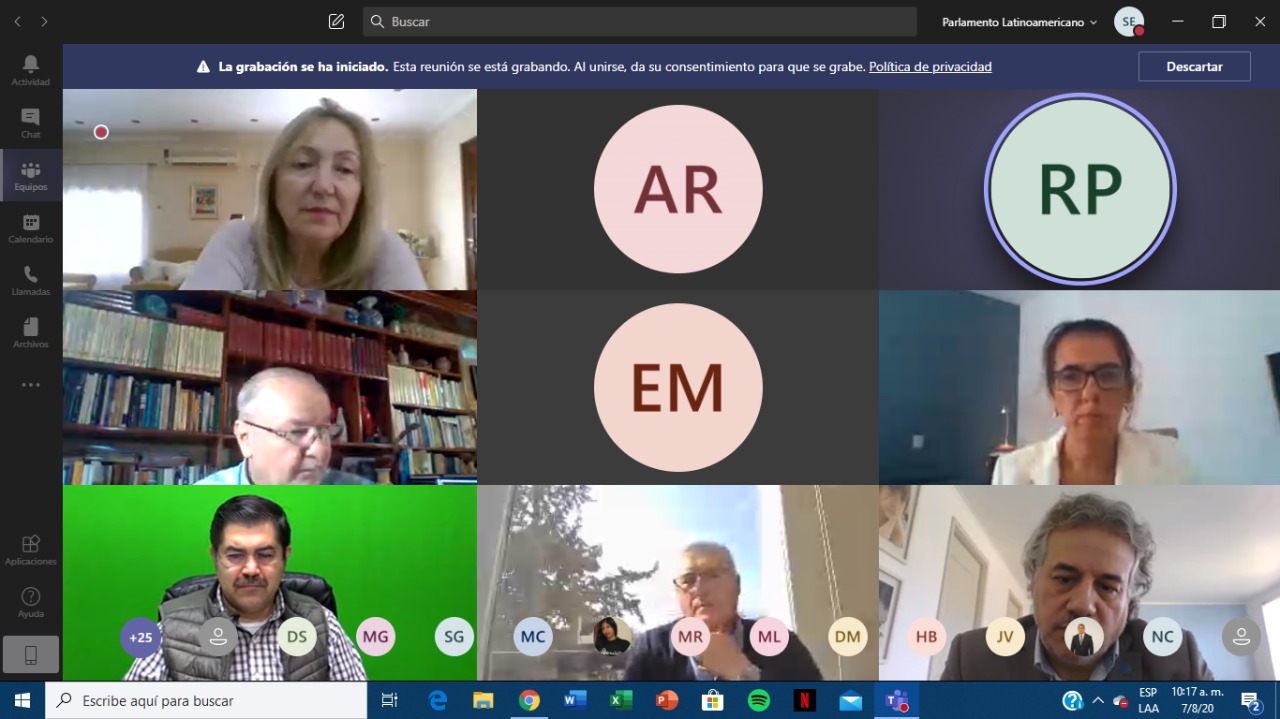Viewport: 1280px width, 719px height.
Task: Navigate back with the left arrow
Action: [17, 22]
